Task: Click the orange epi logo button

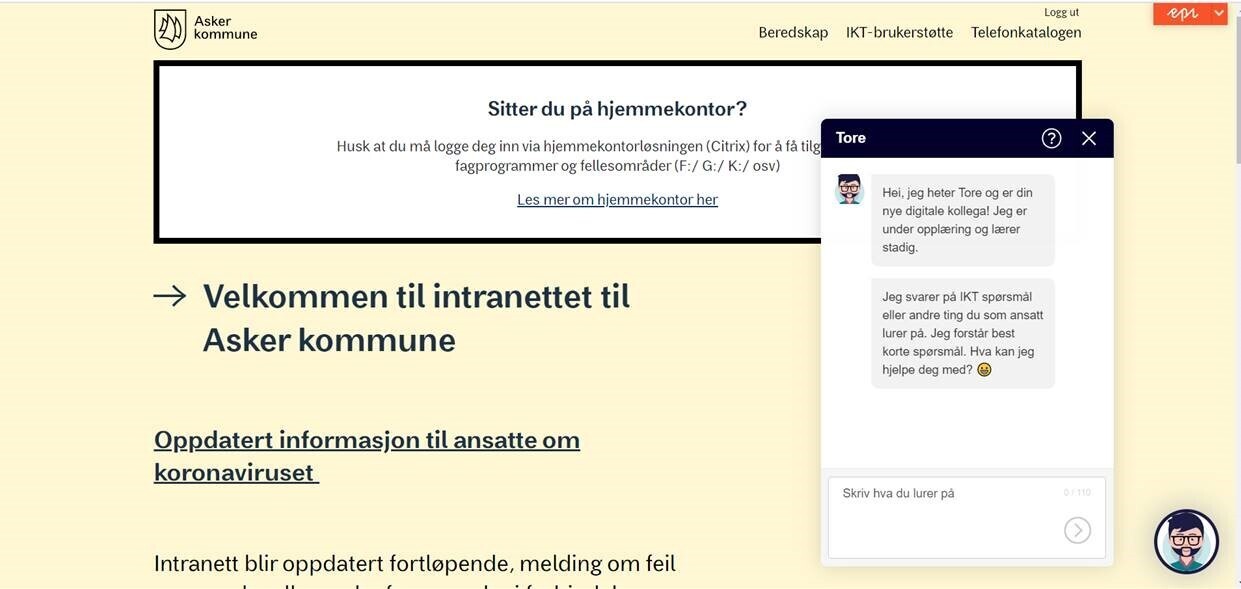Action: (x=1181, y=14)
